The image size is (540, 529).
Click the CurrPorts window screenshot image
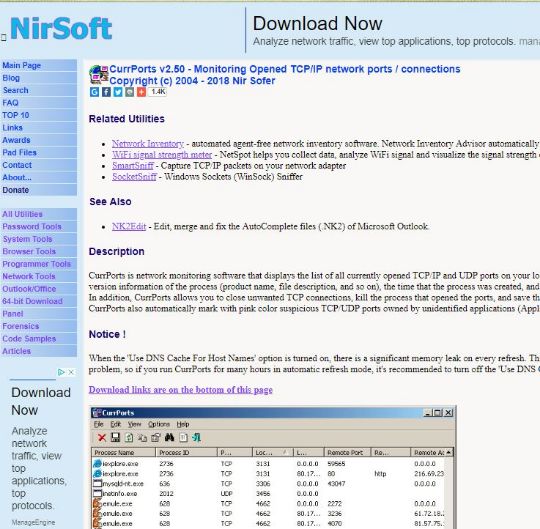273,467
